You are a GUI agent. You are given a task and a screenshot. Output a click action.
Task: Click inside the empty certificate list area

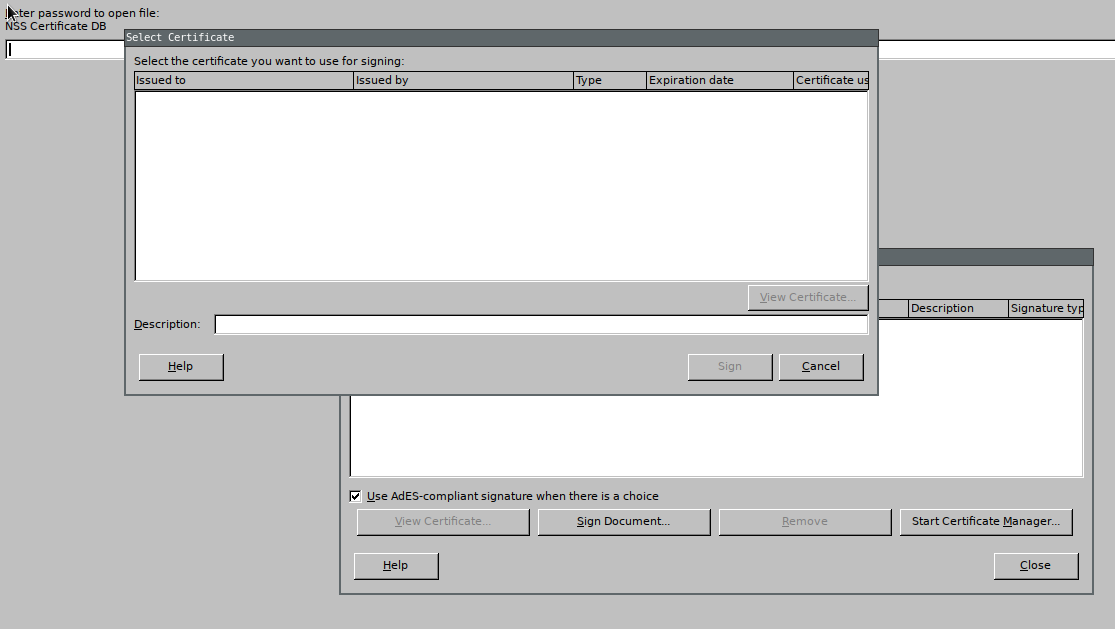click(500, 185)
